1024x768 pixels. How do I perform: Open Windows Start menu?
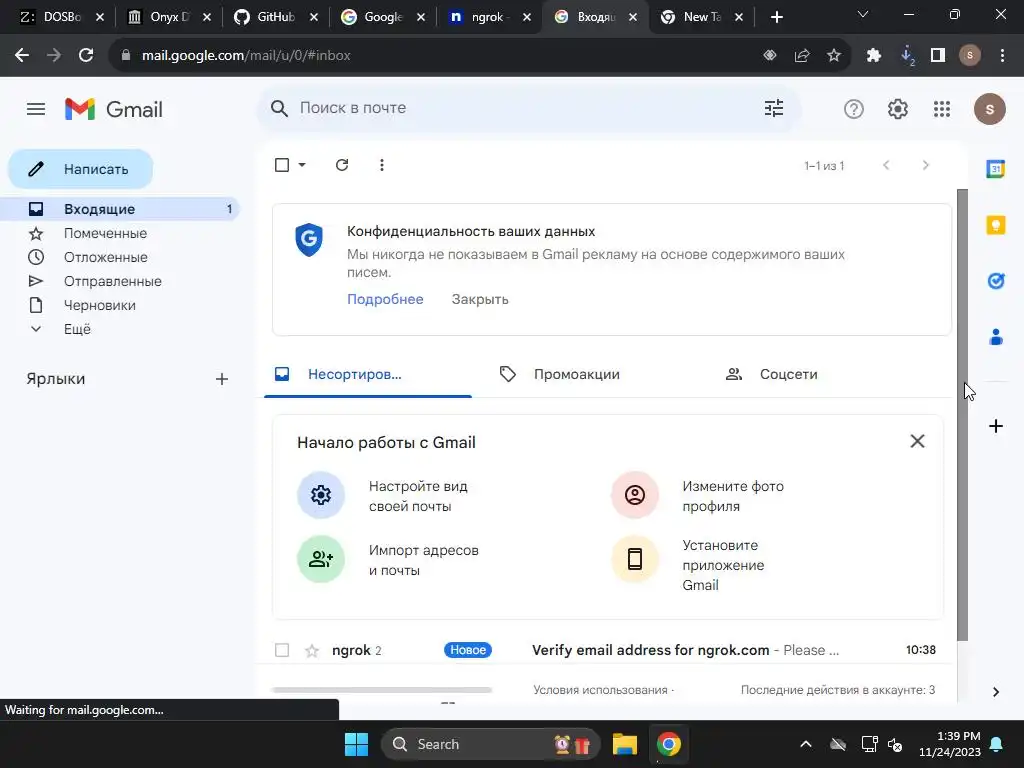click(x=357, y=744)
